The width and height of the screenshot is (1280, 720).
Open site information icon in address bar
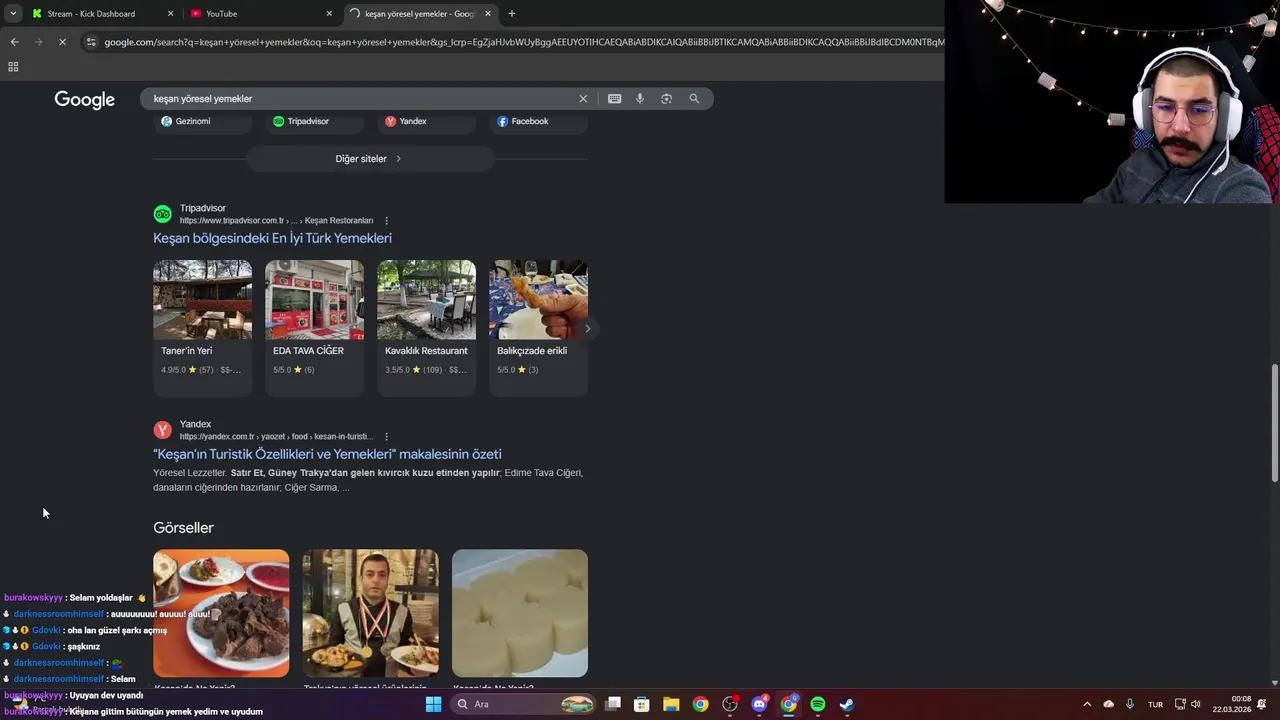coord(91,42)
